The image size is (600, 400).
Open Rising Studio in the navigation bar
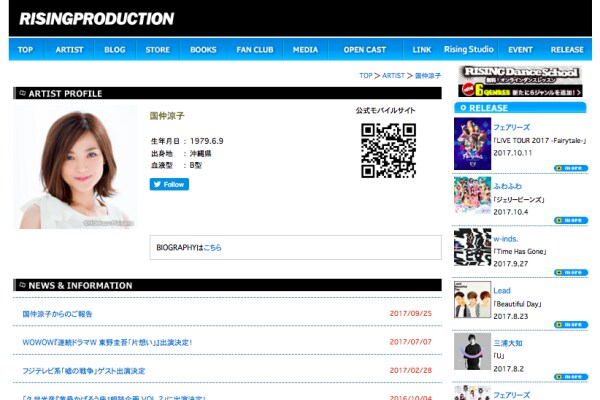[x=469, y=49]
